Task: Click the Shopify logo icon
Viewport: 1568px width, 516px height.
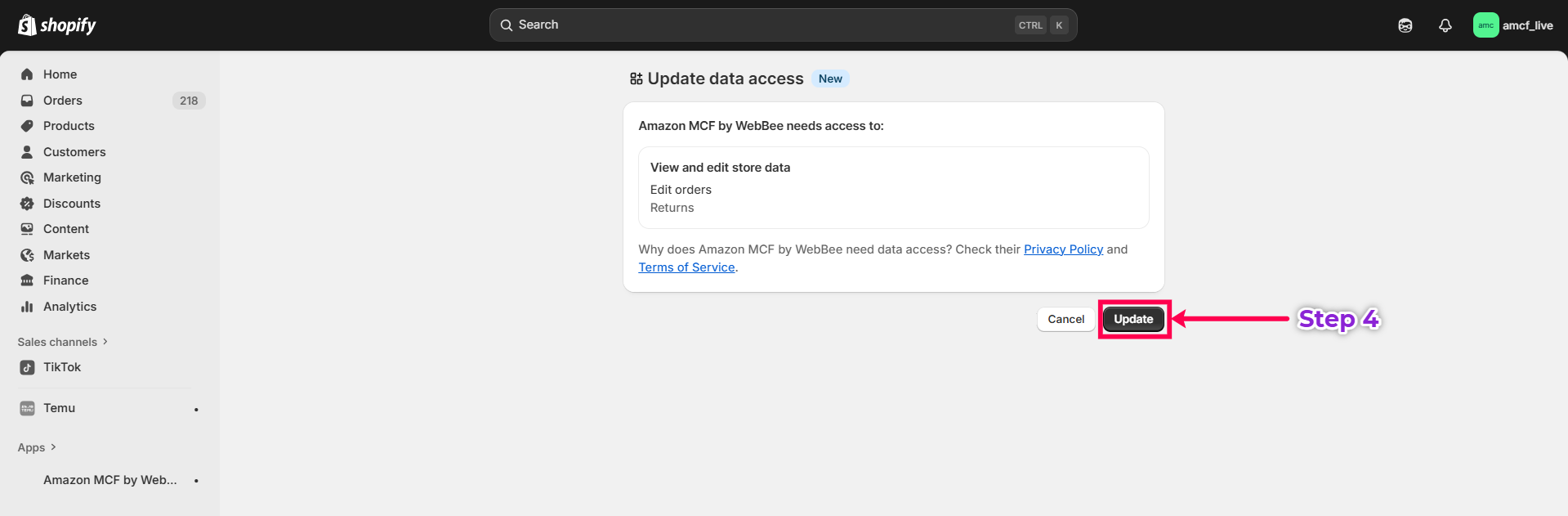Action: [27, 25]
